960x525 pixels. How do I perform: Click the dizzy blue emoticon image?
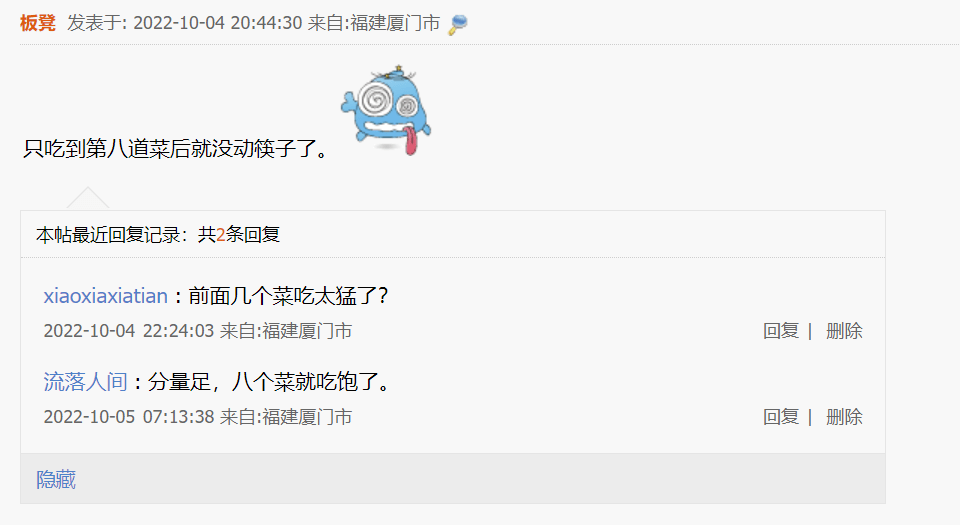pos(386,110)
